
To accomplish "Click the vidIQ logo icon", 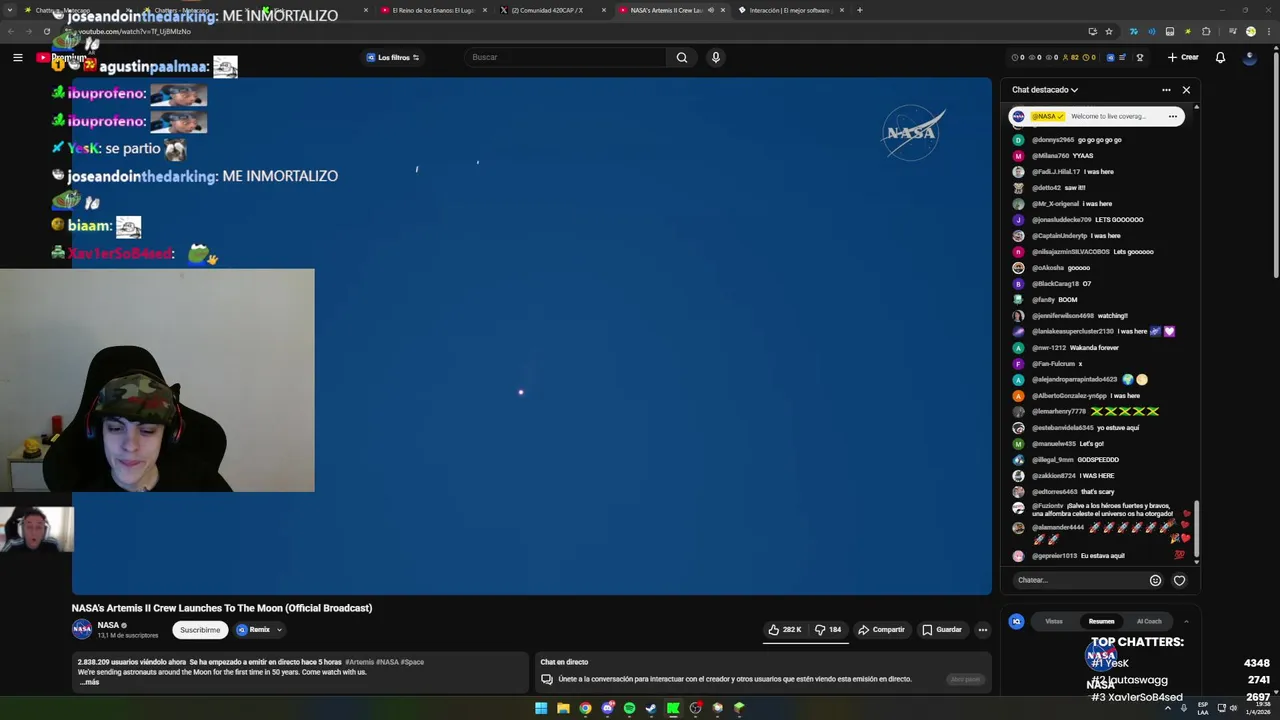I will click(1017, 621).
